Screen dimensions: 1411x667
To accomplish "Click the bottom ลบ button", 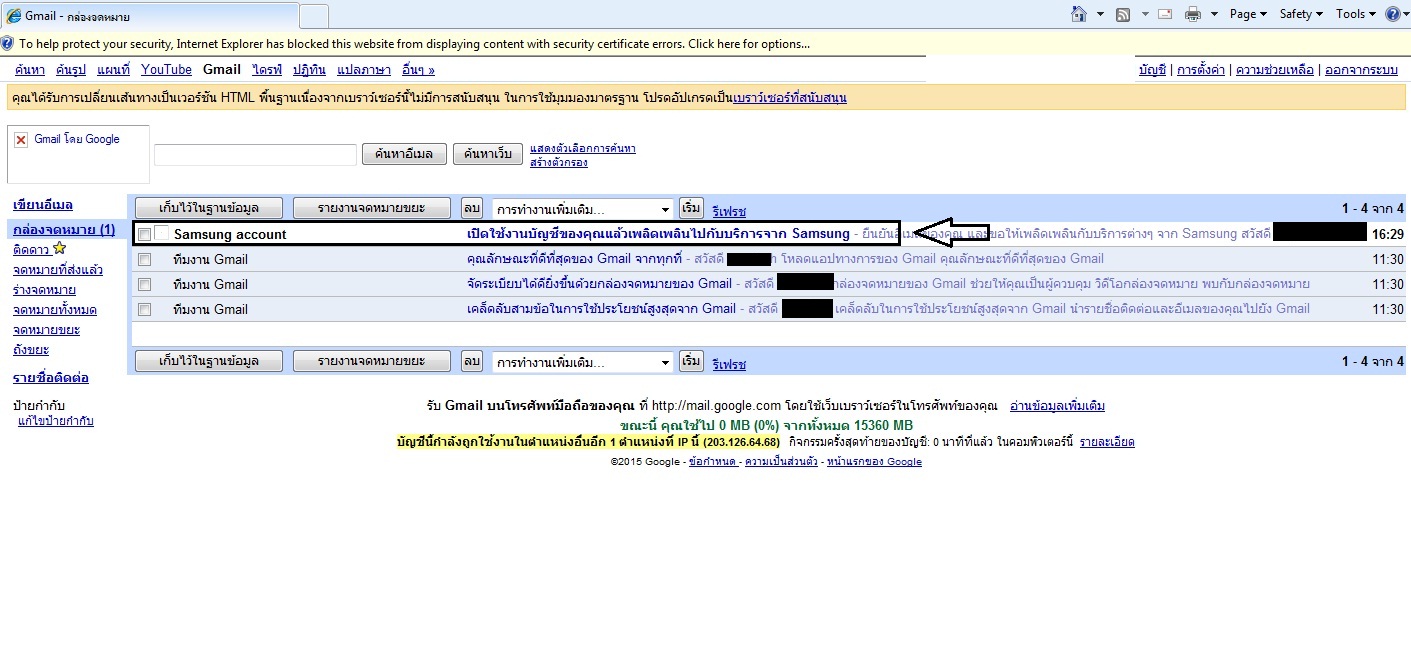I will point(472,361).
